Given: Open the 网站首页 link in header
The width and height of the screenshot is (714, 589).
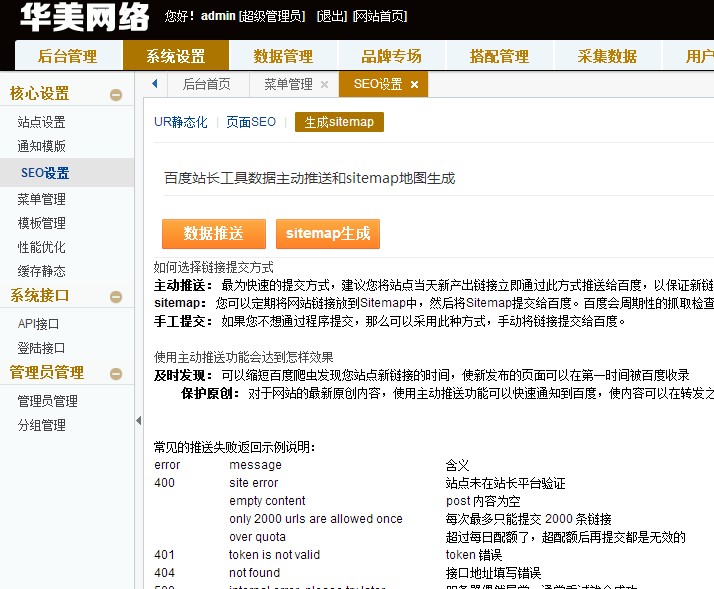Looking at the screenshot, I should [380, 16].
